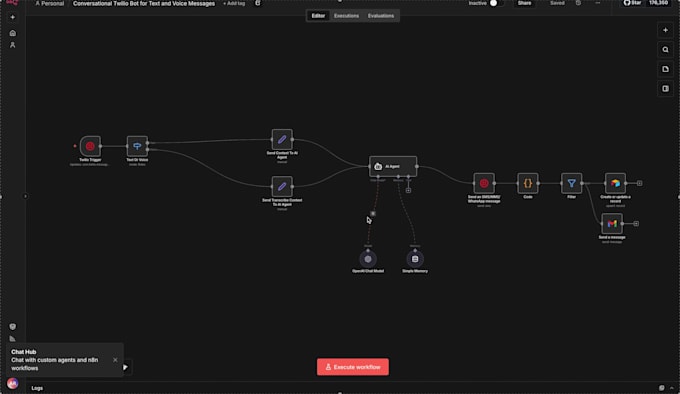Click the shield icon in the left sidebar
680x394 pixels.
[x=13, y=326]
